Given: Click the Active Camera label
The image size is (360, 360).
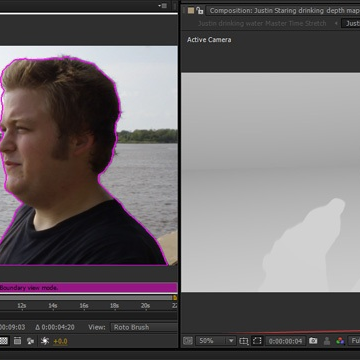Looking at the screenshot, I should 209,40.
